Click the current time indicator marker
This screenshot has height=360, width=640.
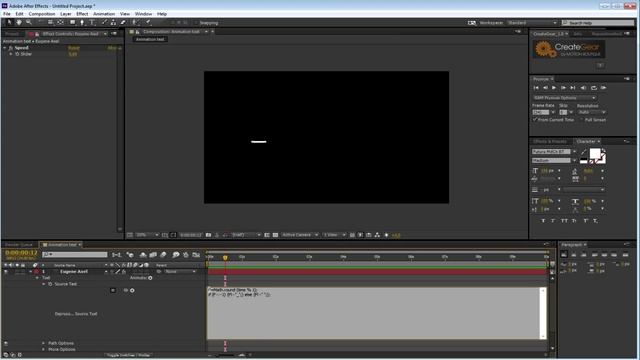(225, 258)
